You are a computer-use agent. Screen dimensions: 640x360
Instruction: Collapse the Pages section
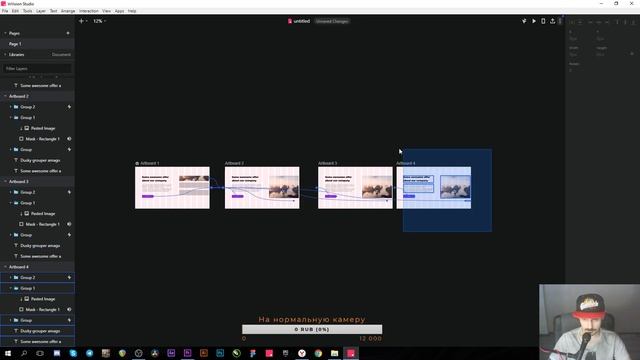click(x=5, y=33)
